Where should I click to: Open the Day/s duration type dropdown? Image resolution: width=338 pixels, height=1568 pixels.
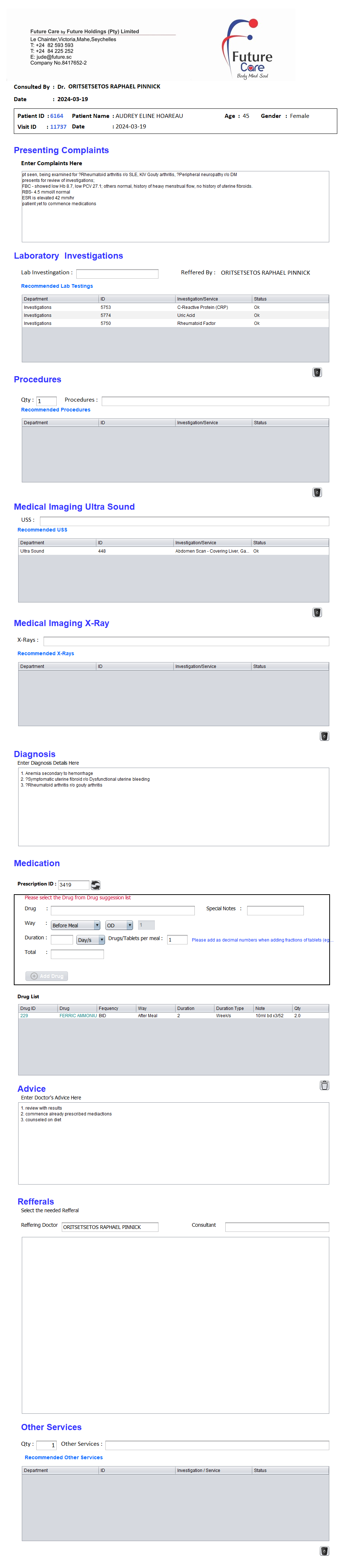(101, 940)
